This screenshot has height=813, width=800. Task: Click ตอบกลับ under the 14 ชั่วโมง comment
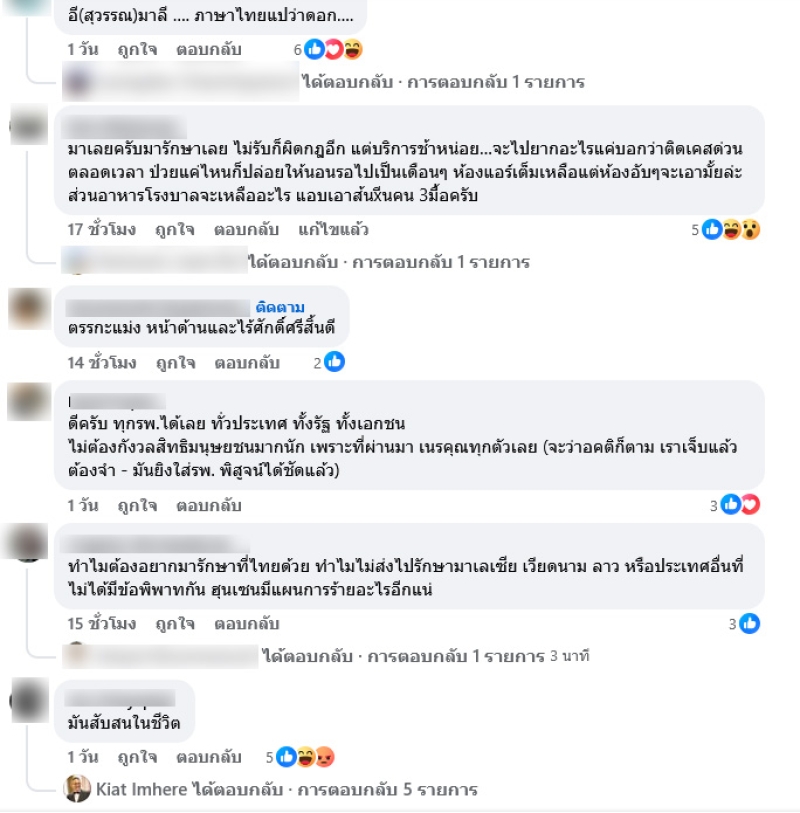point(247,362)
